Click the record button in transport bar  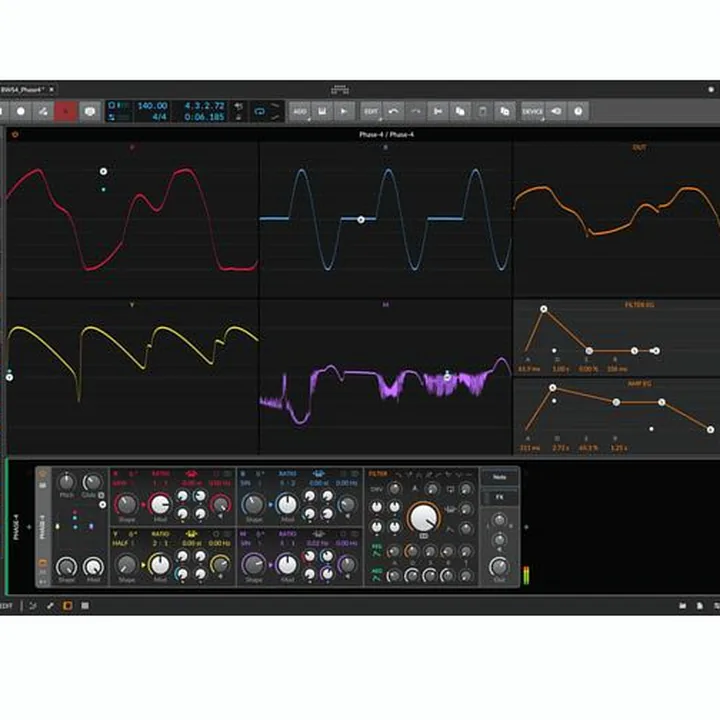tap(21, 111)
